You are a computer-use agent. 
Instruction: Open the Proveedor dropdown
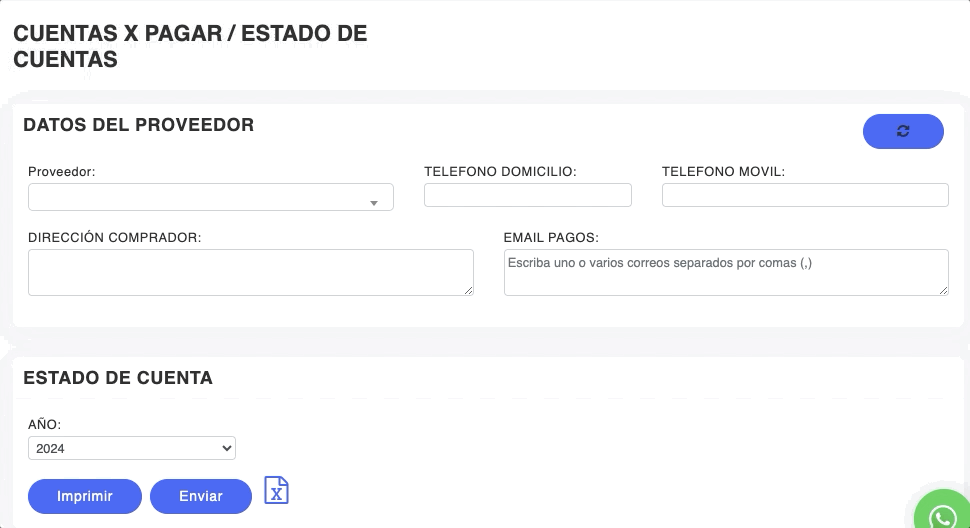coord(211,197)
